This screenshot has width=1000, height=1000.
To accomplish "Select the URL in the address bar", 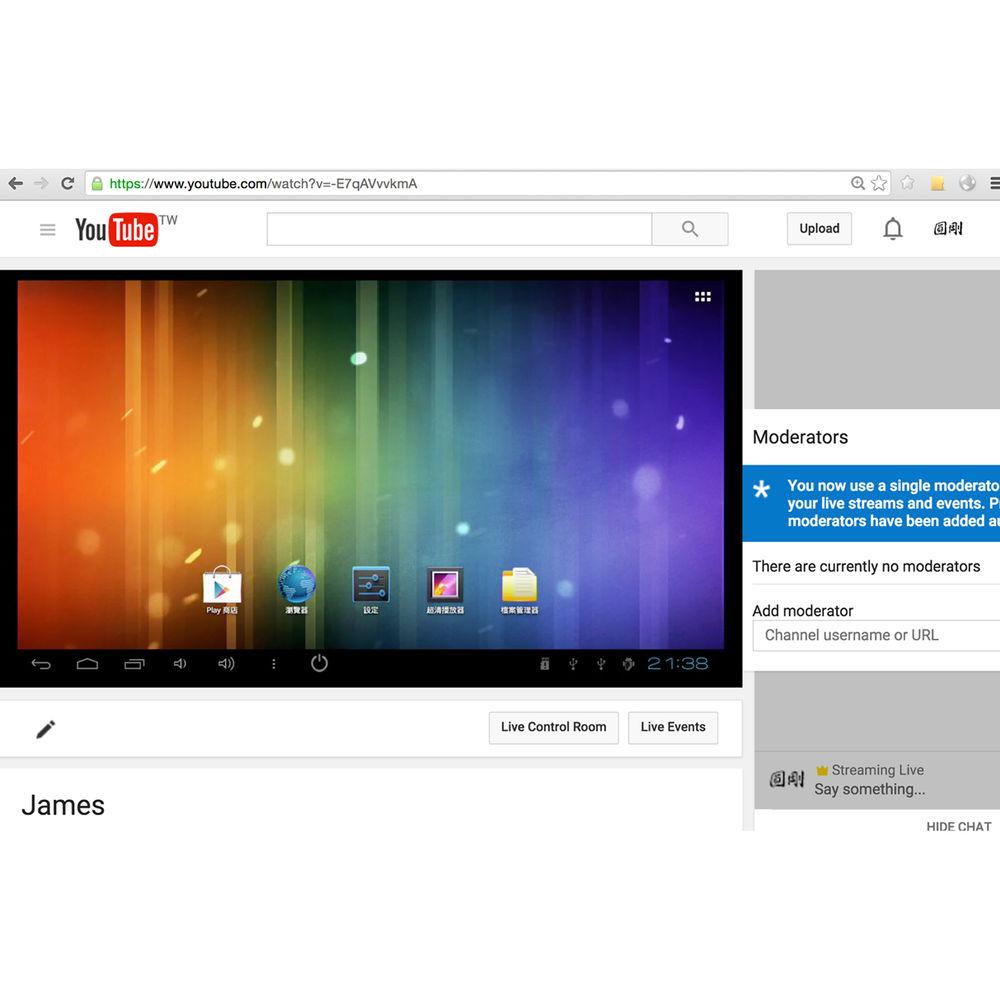I will pyautogui.click(x=470, y=184).
